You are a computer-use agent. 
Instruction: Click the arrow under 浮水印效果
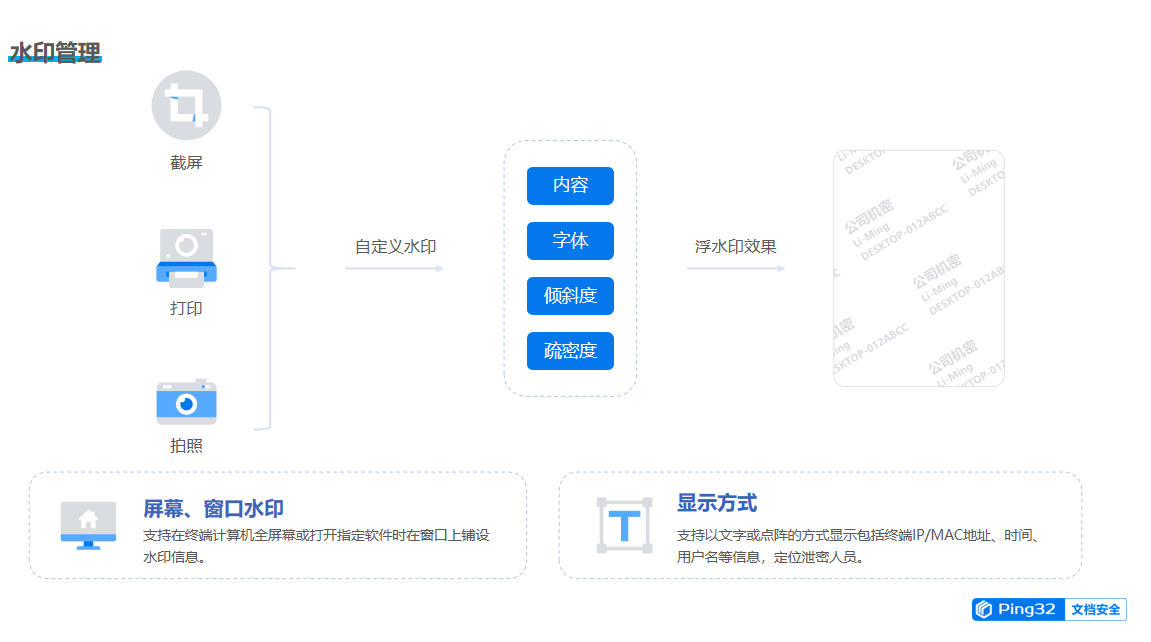(735, 268)
